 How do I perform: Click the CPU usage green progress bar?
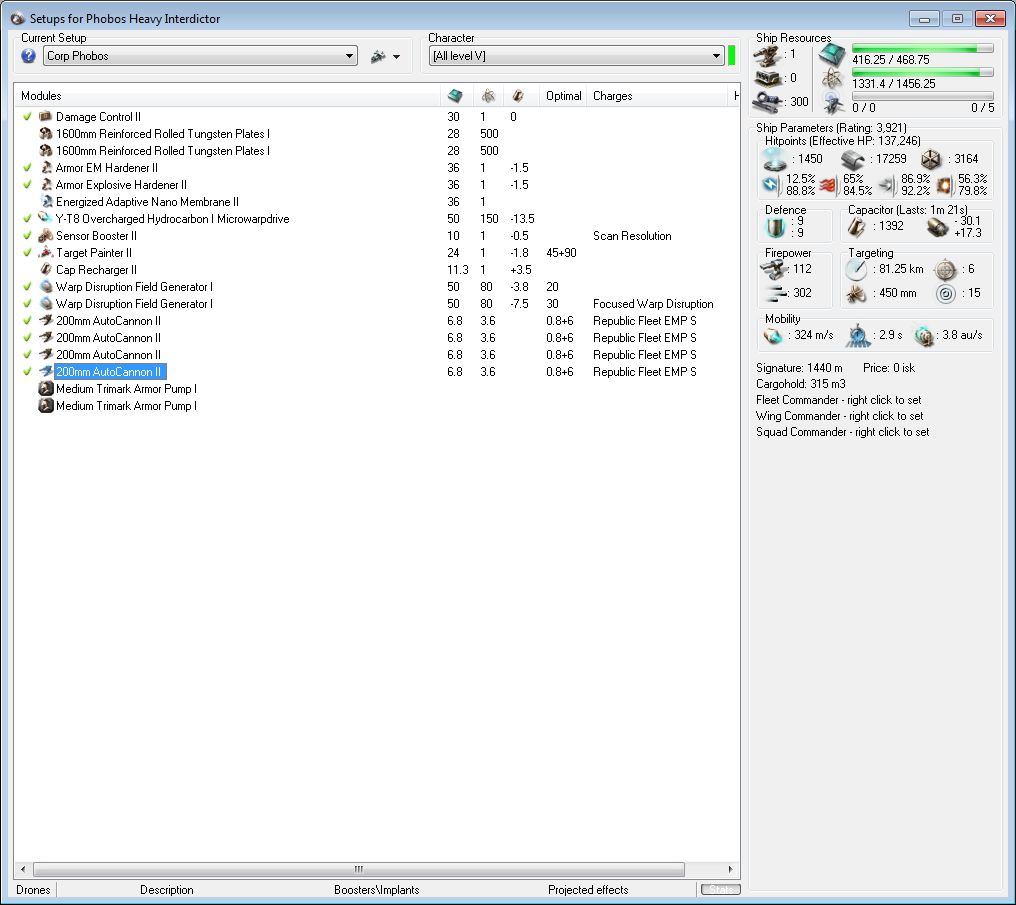coord(922,49)
